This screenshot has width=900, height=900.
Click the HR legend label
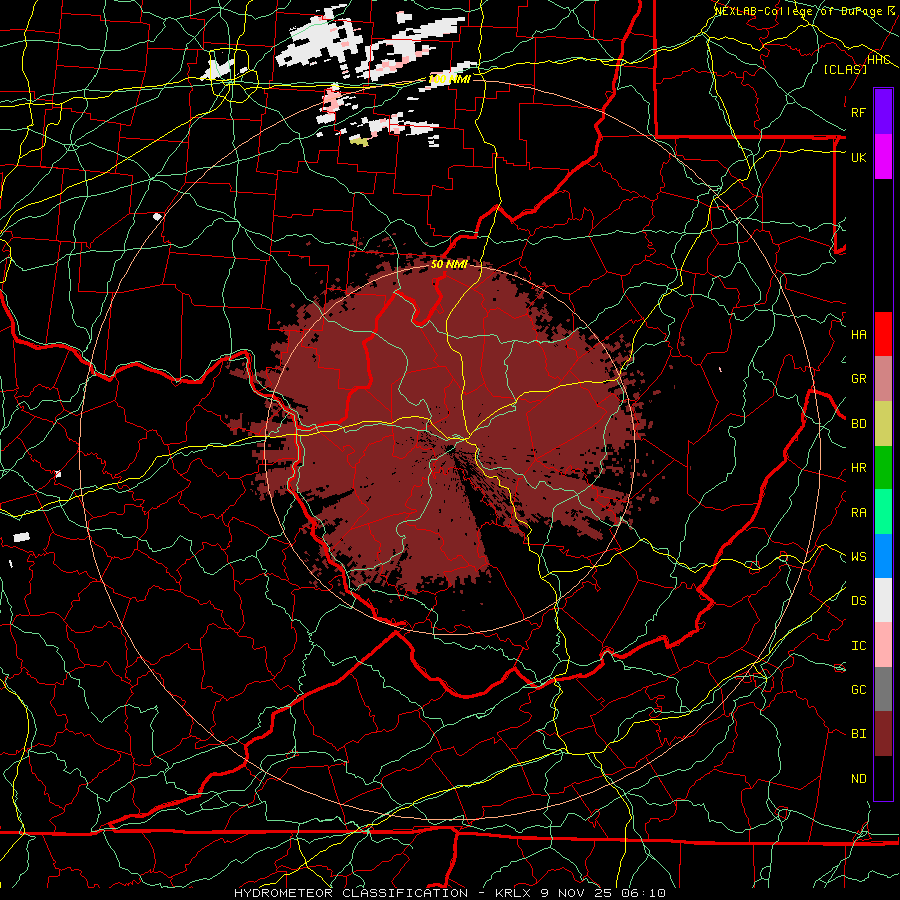click(x=858, y=468)
